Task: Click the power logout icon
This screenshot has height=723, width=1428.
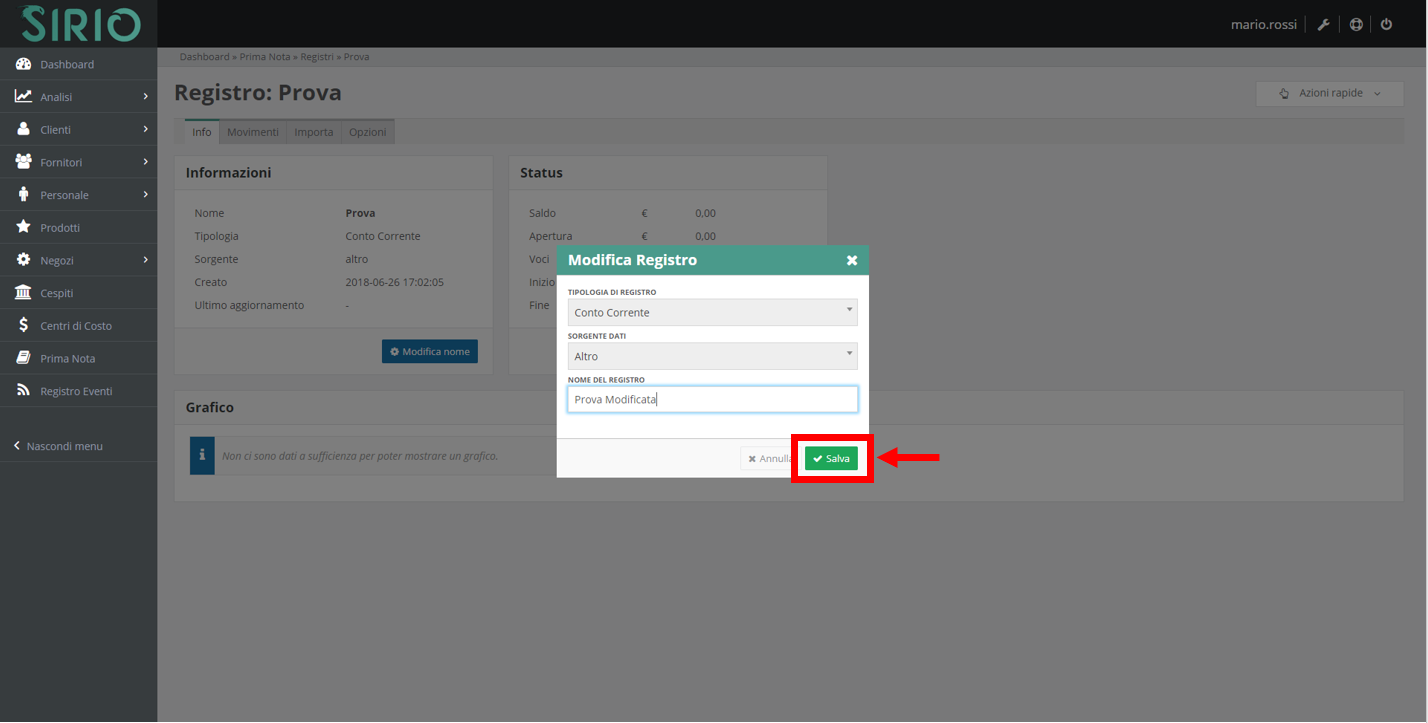Action: pyautogui.click(x=1386, y=25)
